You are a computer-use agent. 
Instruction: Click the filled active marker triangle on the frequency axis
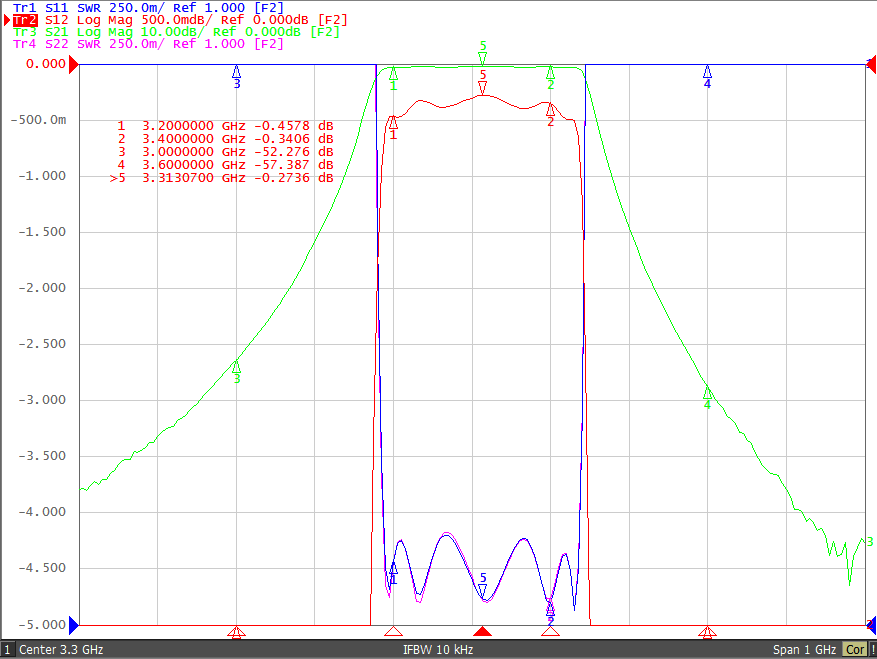click(x=483, y=632)
